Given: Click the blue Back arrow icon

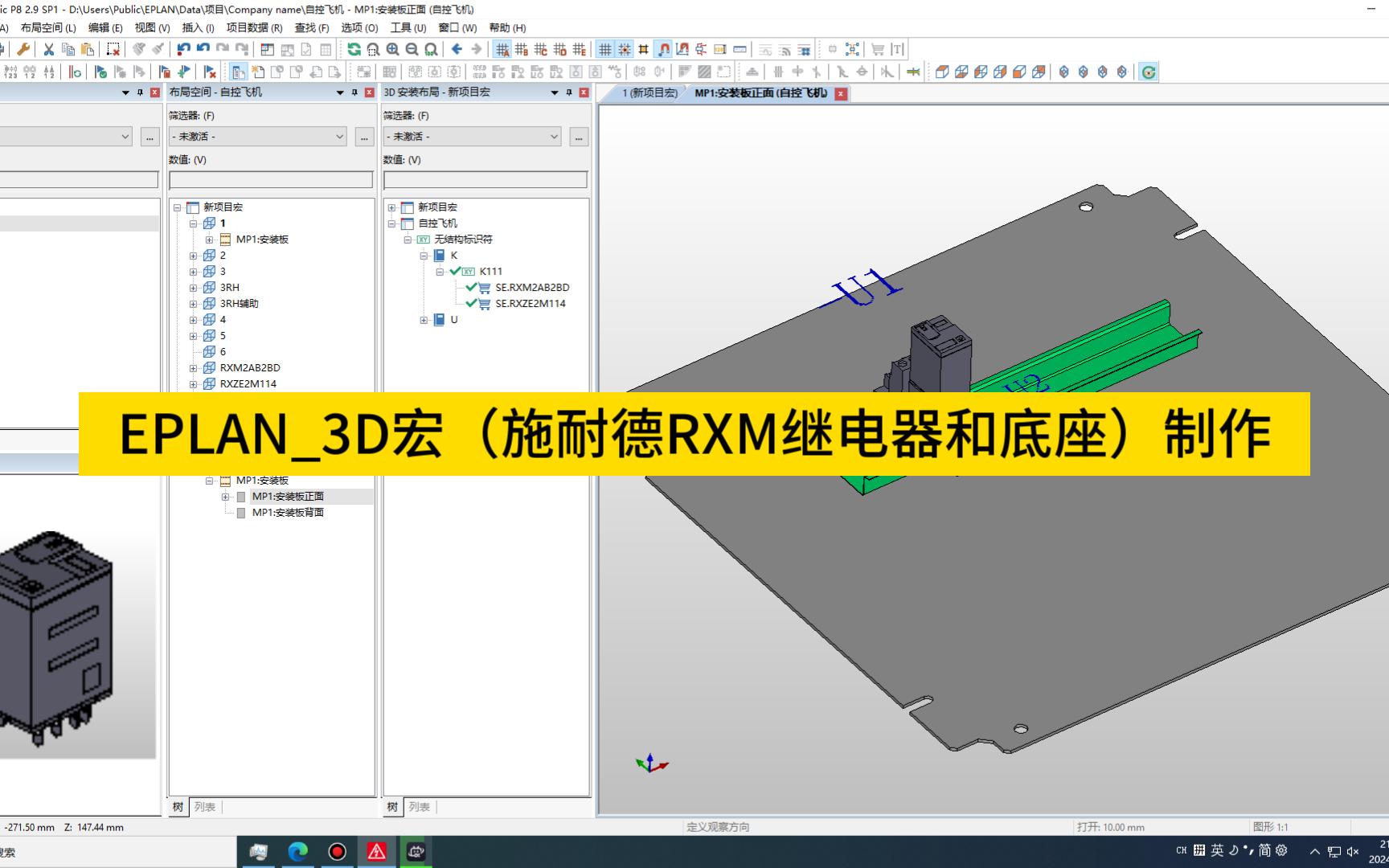Looking at the screenshot, I should [457, 49].
